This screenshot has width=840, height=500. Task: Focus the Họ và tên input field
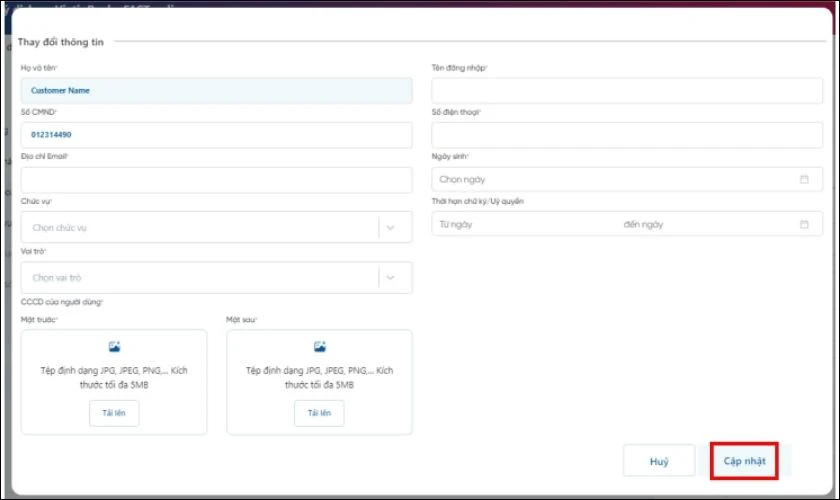(216, 91)
